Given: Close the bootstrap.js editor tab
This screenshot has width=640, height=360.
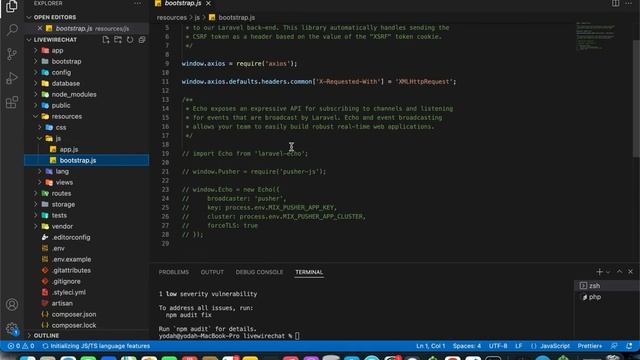Looking at the screenshot, I should (x=209, y=3).
